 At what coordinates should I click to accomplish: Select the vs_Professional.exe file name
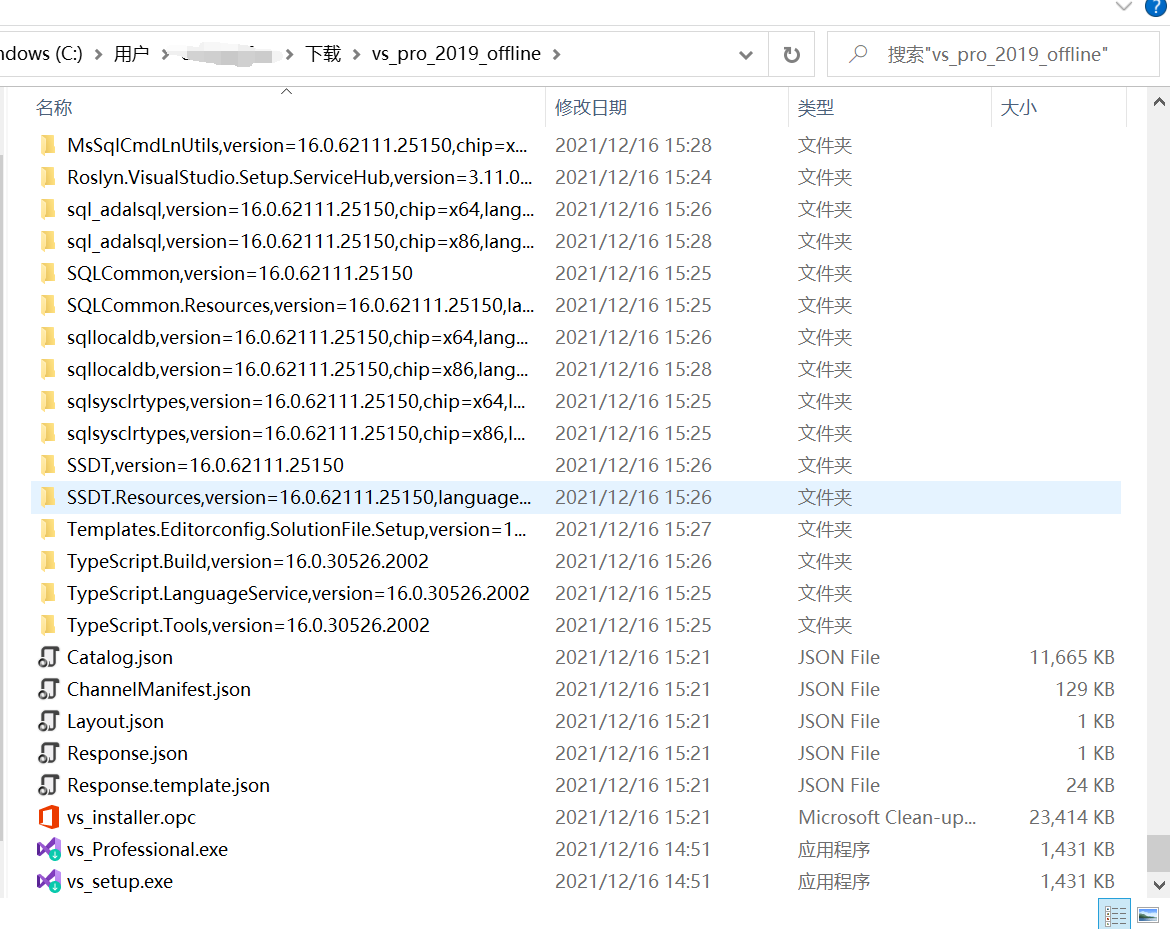(x=147, y=849)
